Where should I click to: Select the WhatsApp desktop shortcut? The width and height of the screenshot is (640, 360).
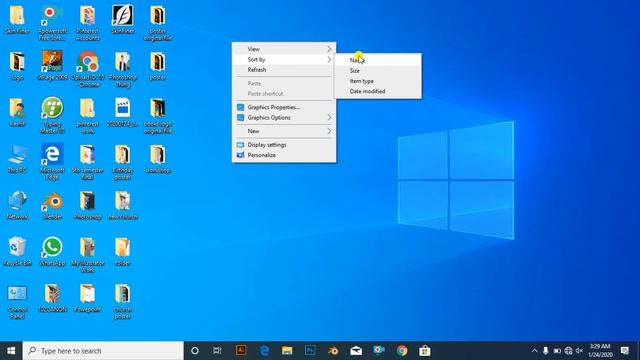tap(52, 251)
